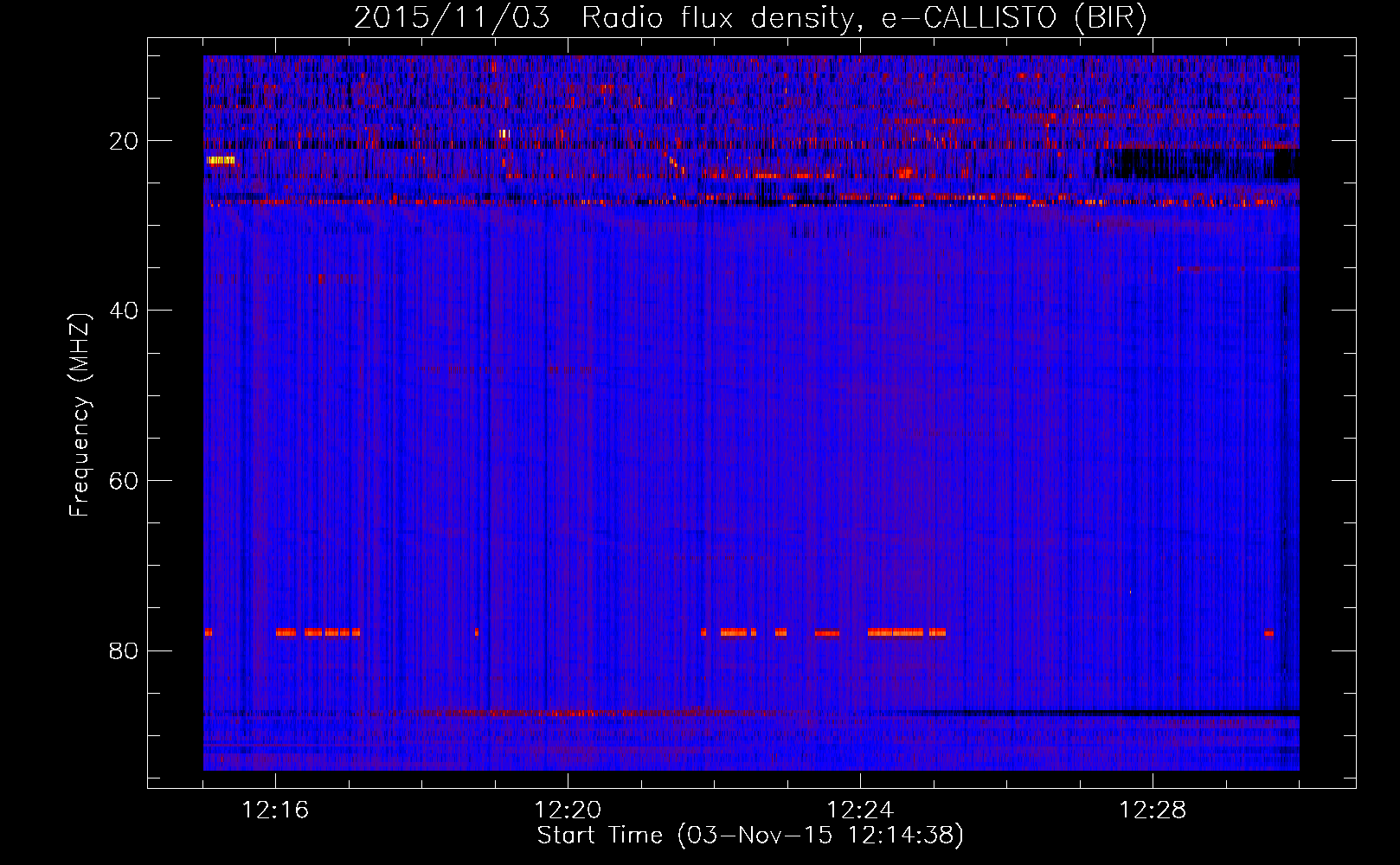
Task: Click the 60 MHz frequency tick label
Action: click(x=125, y=481)
